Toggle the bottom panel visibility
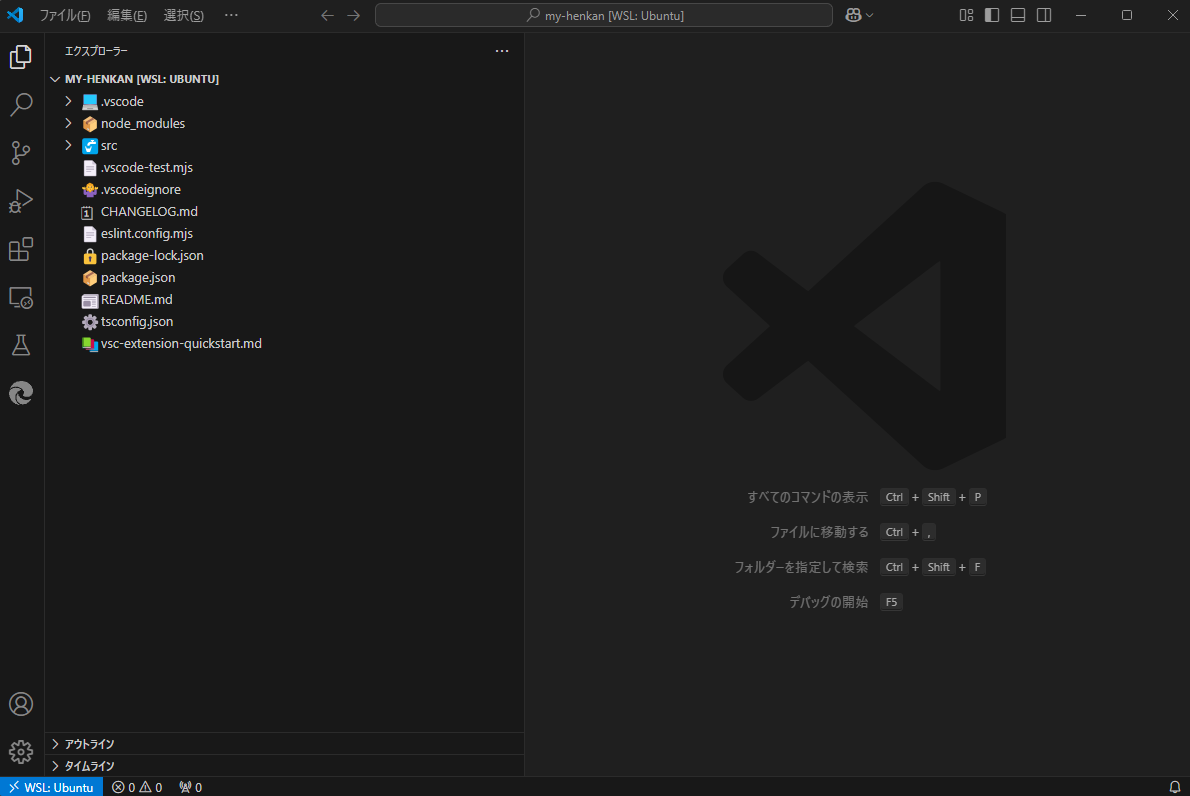Image resolution: width=1190 pixels, height=796 pixels. (x=1018, y=15)
